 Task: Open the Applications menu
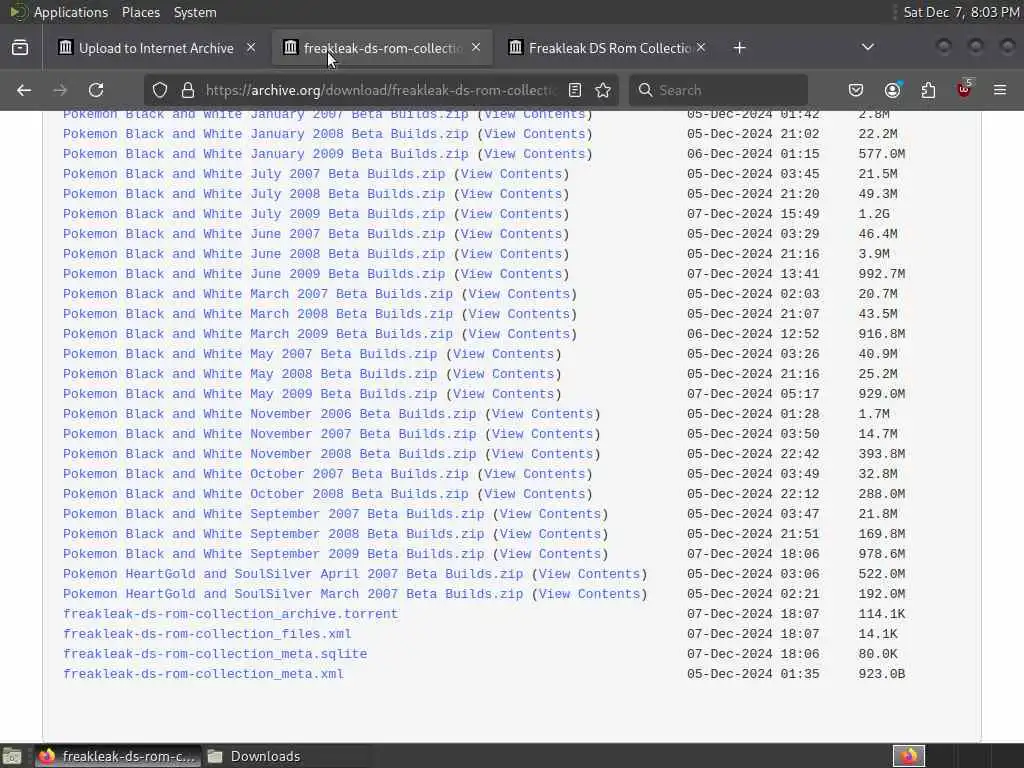71,12
